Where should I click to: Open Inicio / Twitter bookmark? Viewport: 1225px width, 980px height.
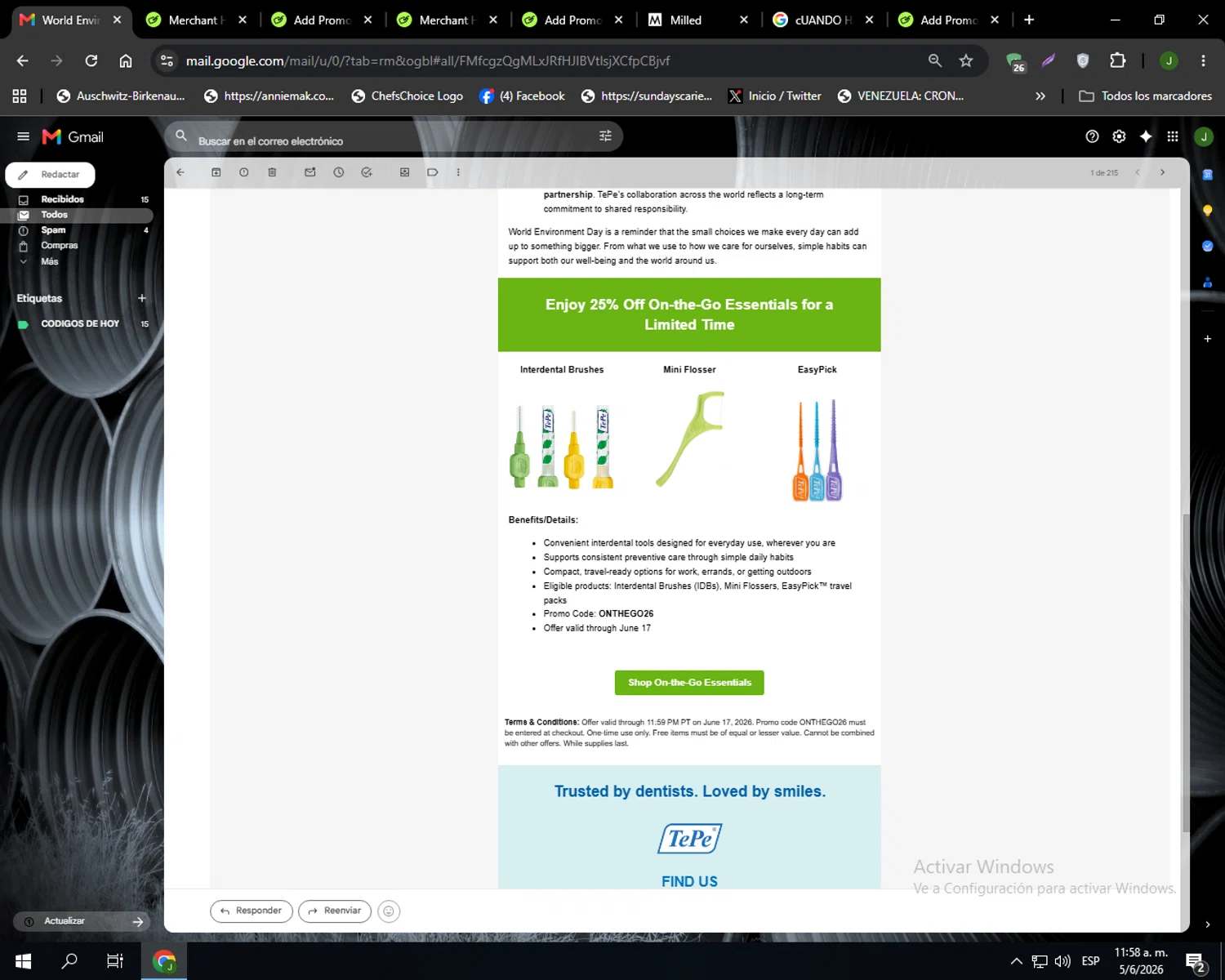[774, 96]
